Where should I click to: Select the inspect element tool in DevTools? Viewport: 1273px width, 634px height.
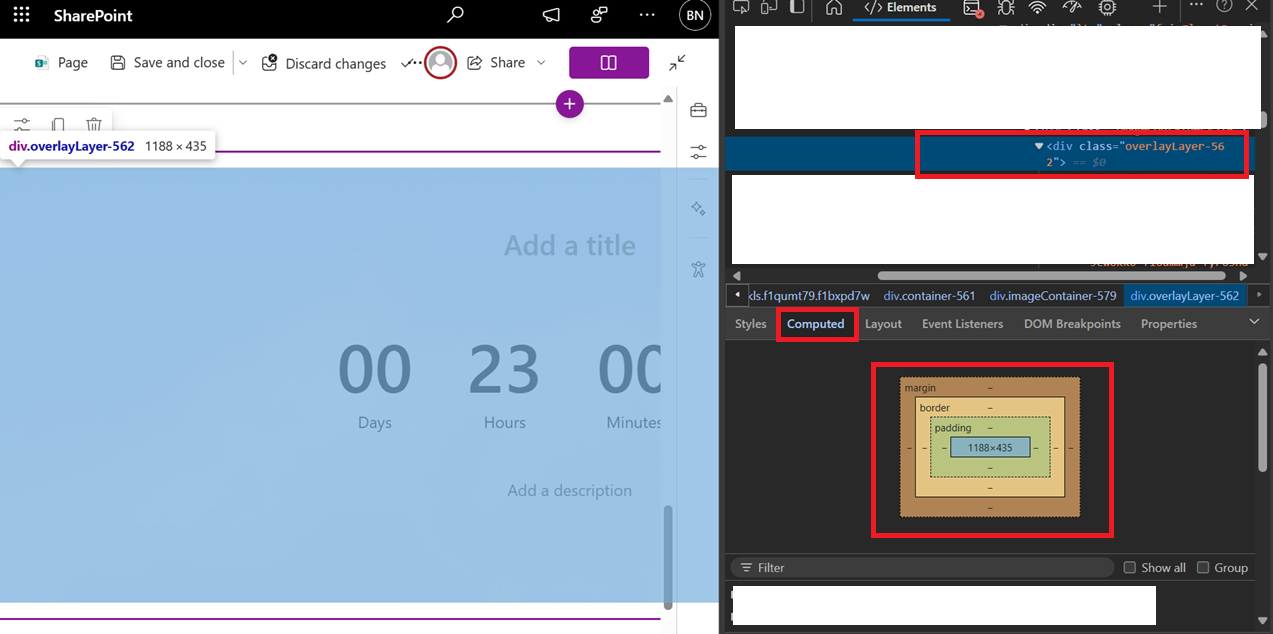click(740, 7)
